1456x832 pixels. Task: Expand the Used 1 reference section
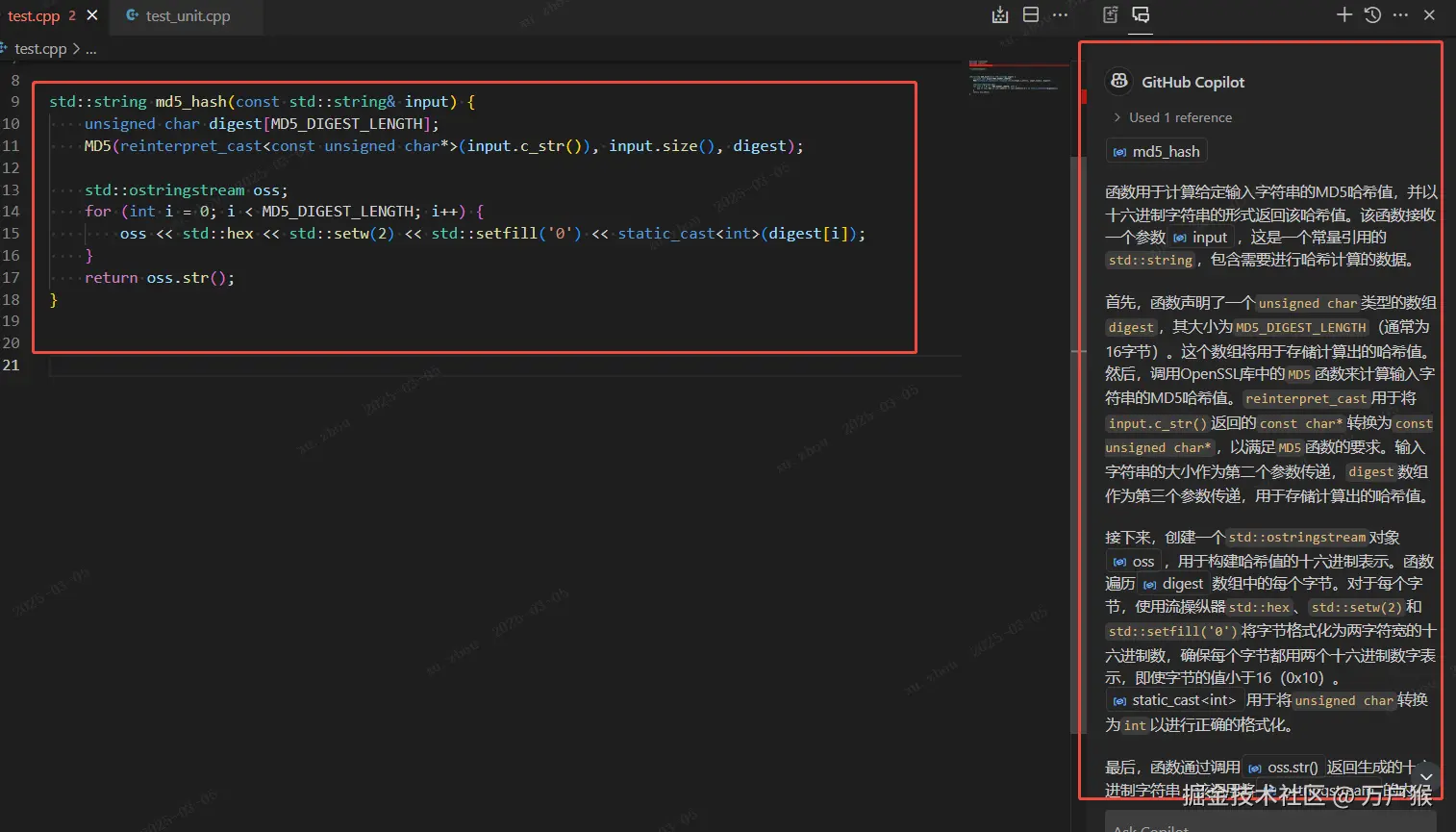pos(1172,117)
